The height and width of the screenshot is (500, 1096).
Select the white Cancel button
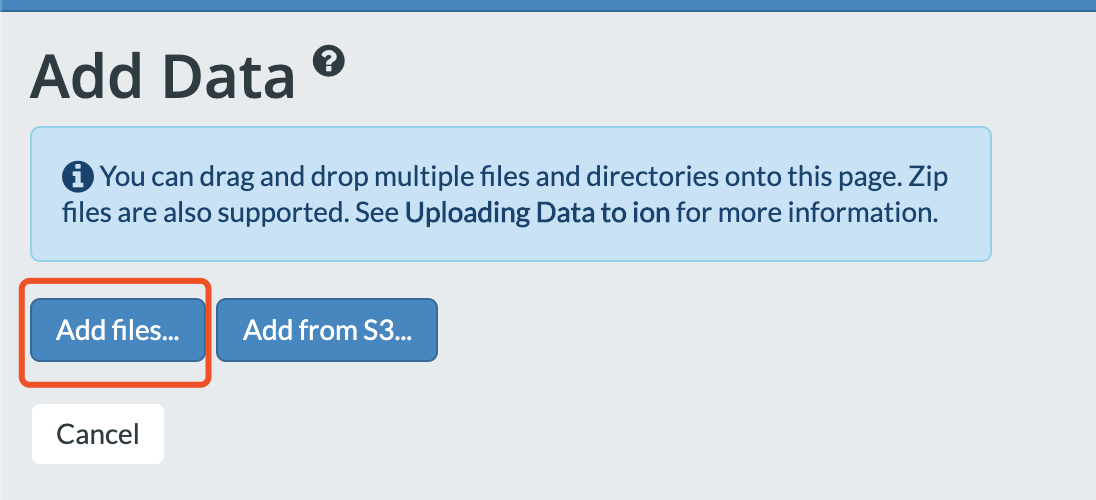(98, 434)
